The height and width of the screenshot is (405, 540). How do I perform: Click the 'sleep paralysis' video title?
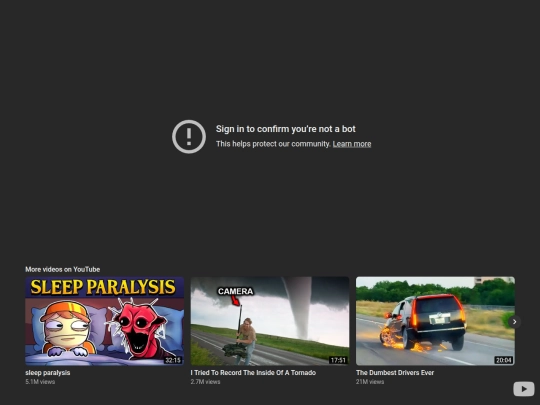tap(48, 373)
